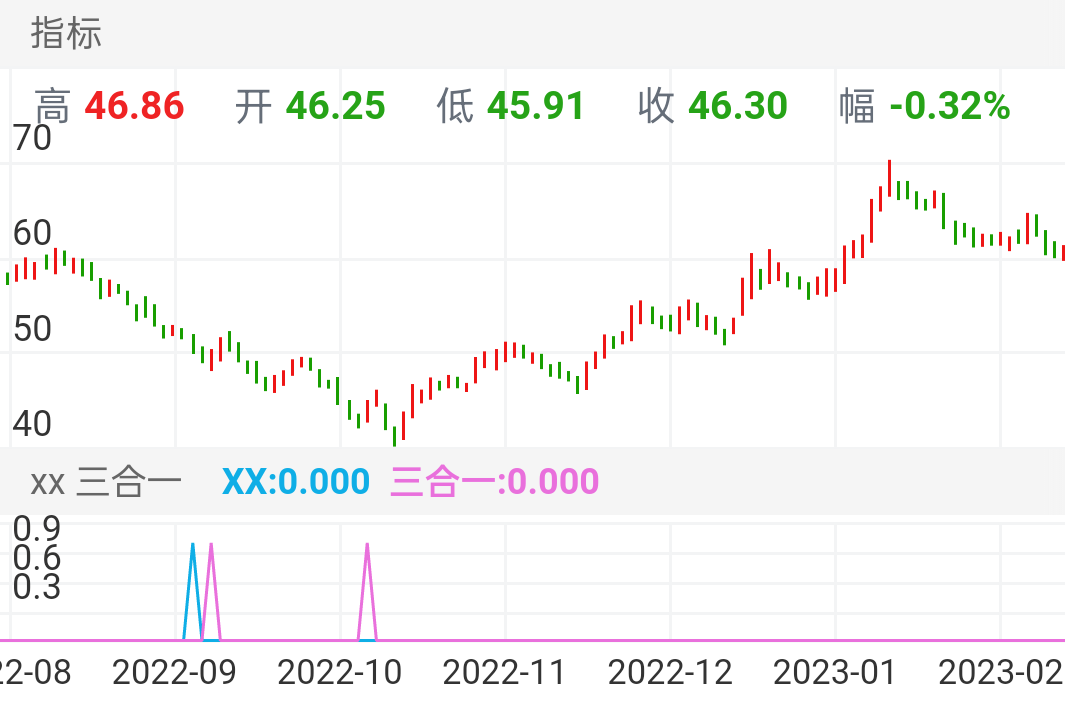The image size is (1065, 708).
Task: Click the 2022-11 date axis label
Action: tap(505, 673)
